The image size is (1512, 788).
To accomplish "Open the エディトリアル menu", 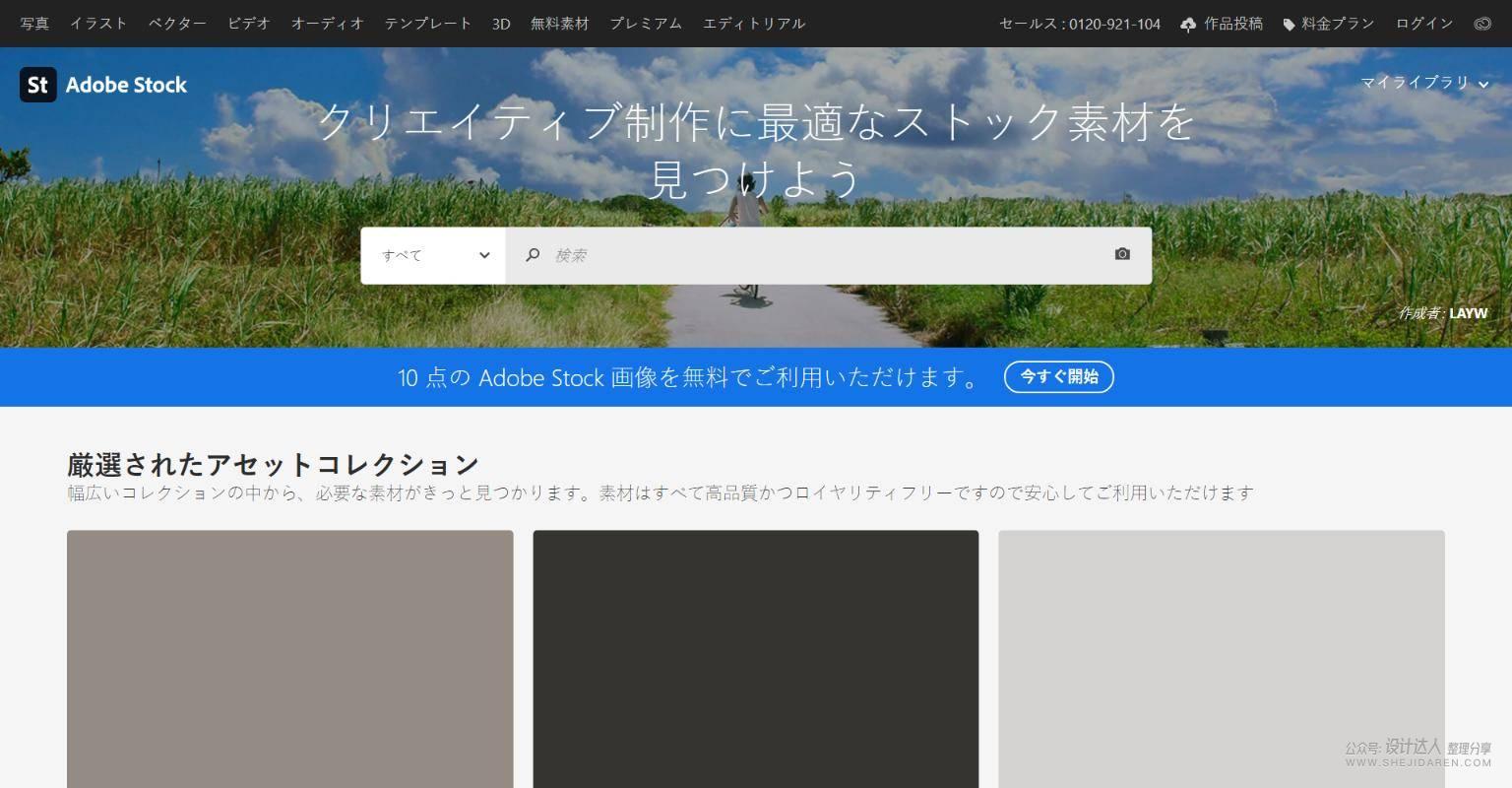I will (x=754, y=24).
